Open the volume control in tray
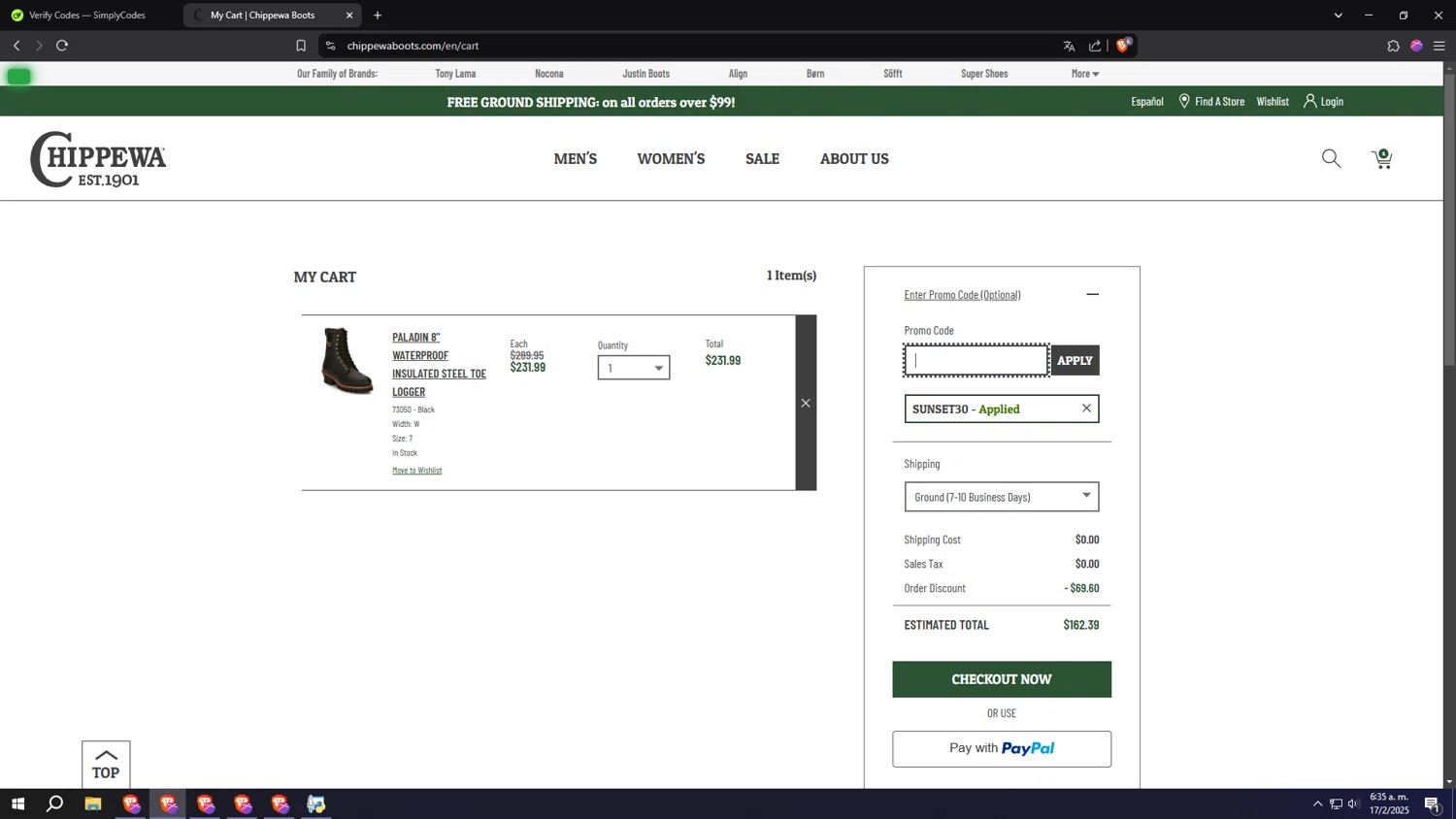 click(1354, 803)
